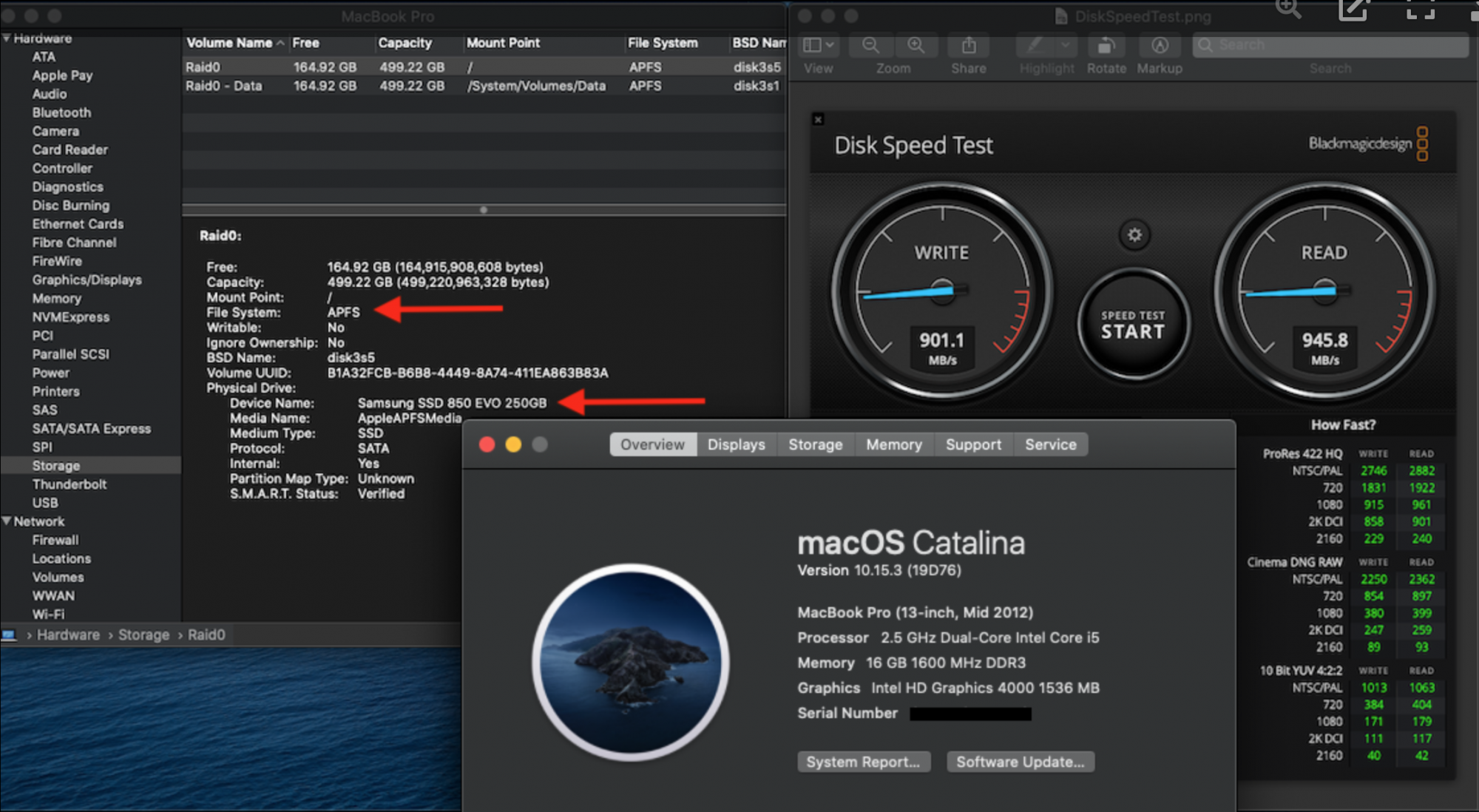The height and width of the screenshot is (812, 1479).
Task: Select Thunderbolt in the Hardware sidebar
Action: [70, 484]
